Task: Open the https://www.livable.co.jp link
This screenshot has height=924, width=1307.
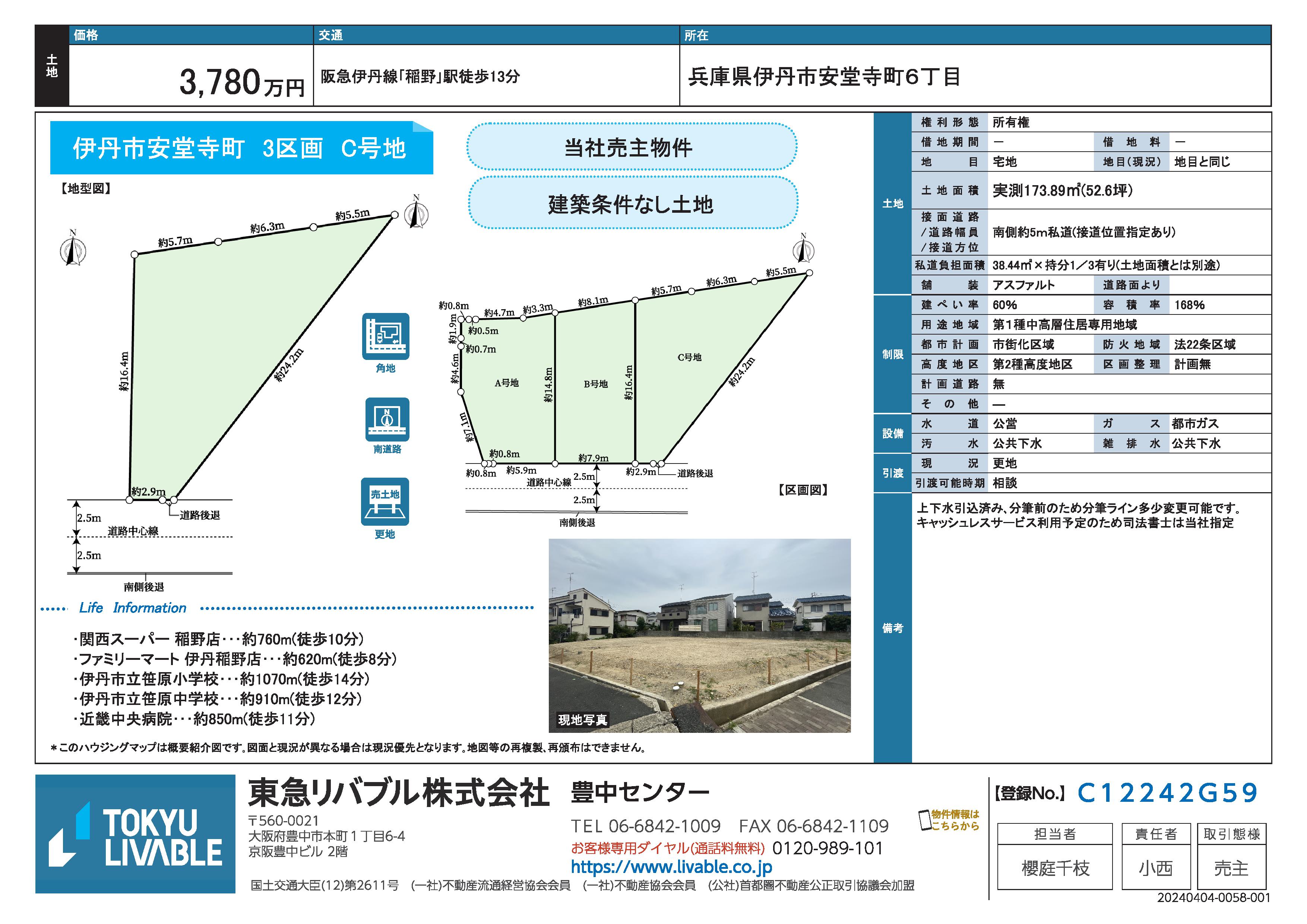Action: click(x=671, y=867)
